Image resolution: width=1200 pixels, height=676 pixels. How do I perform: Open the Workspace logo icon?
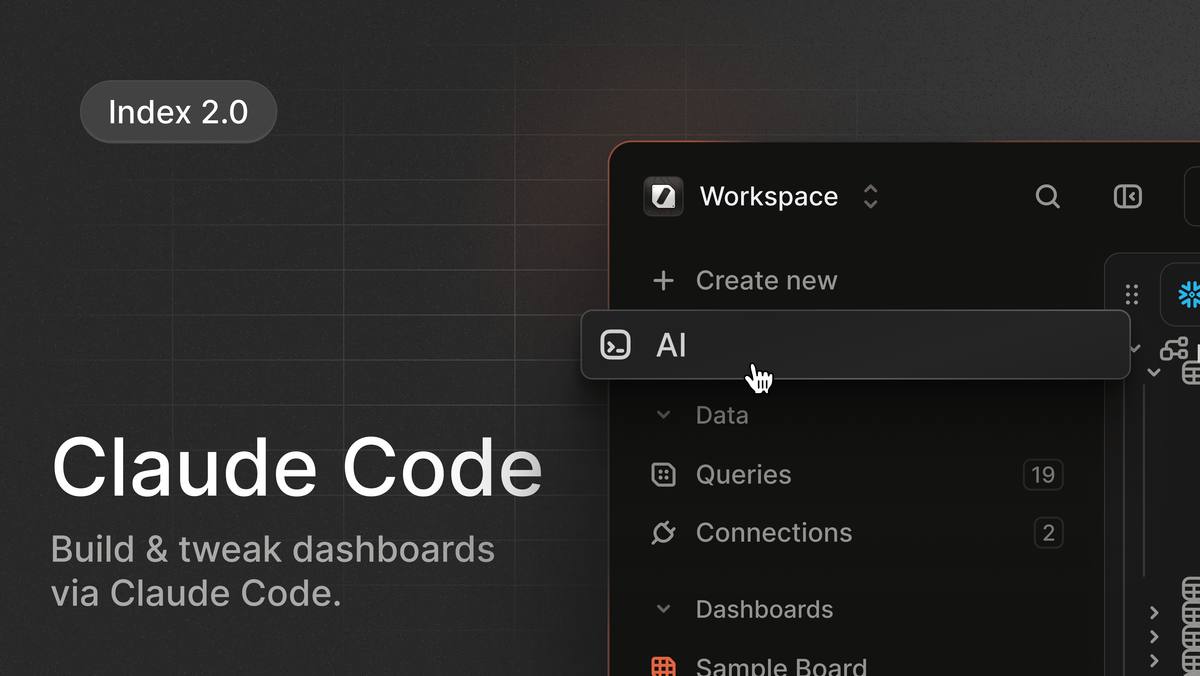(663, 196)
